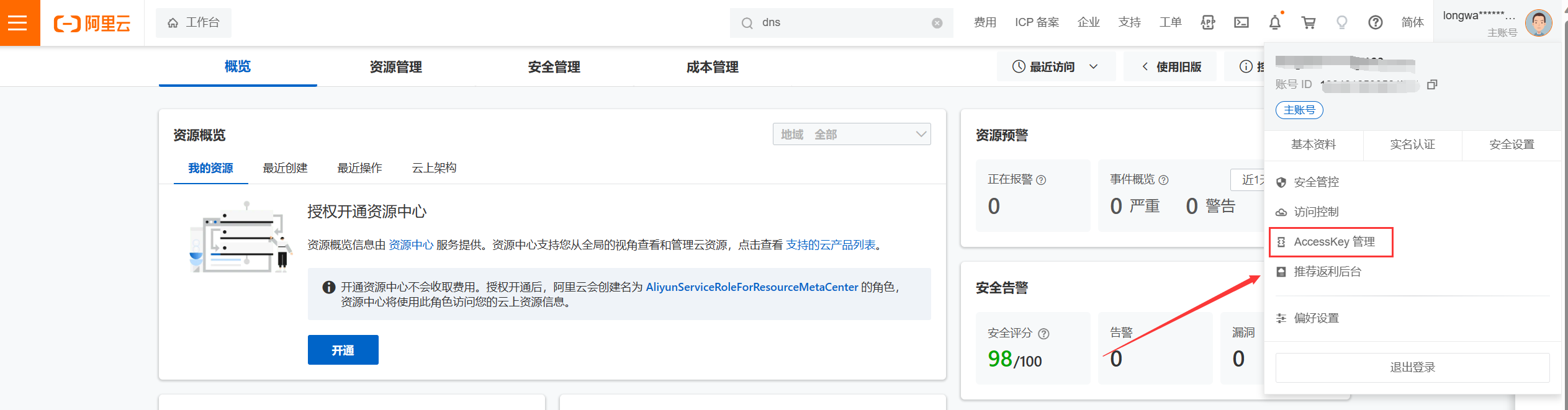Screen dimensions: 1568x410
Task: Click the 漏洞 count card
Action: pyautogui.click(x=1242, y=348)
